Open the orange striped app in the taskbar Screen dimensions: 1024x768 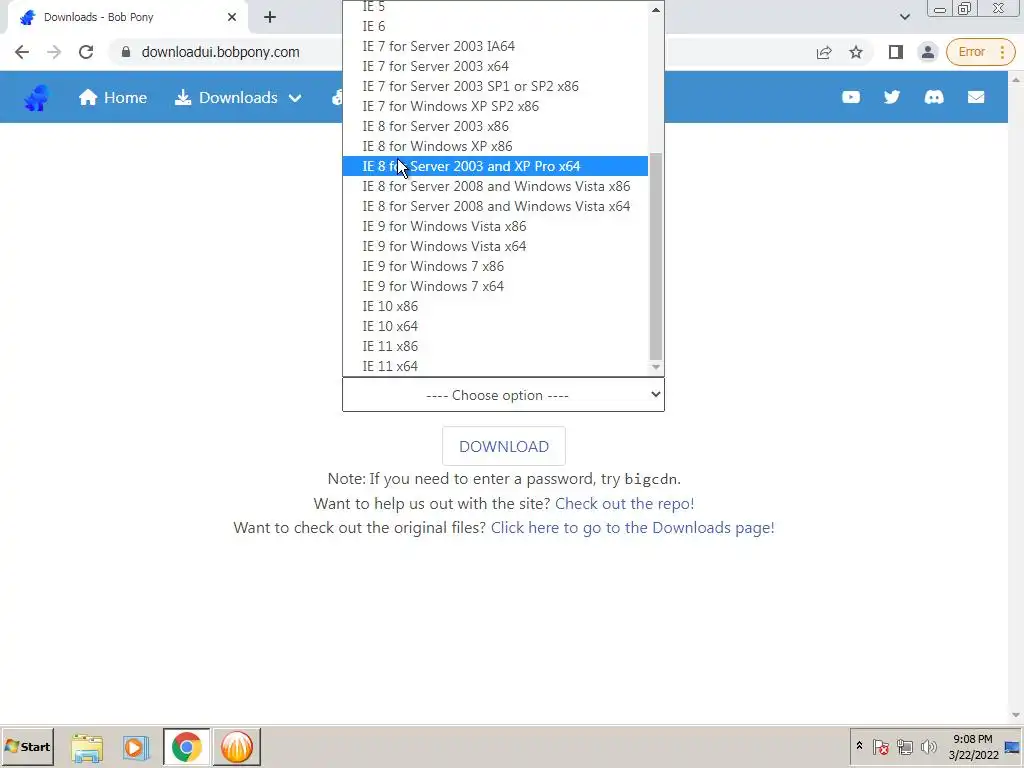[236, 747]
